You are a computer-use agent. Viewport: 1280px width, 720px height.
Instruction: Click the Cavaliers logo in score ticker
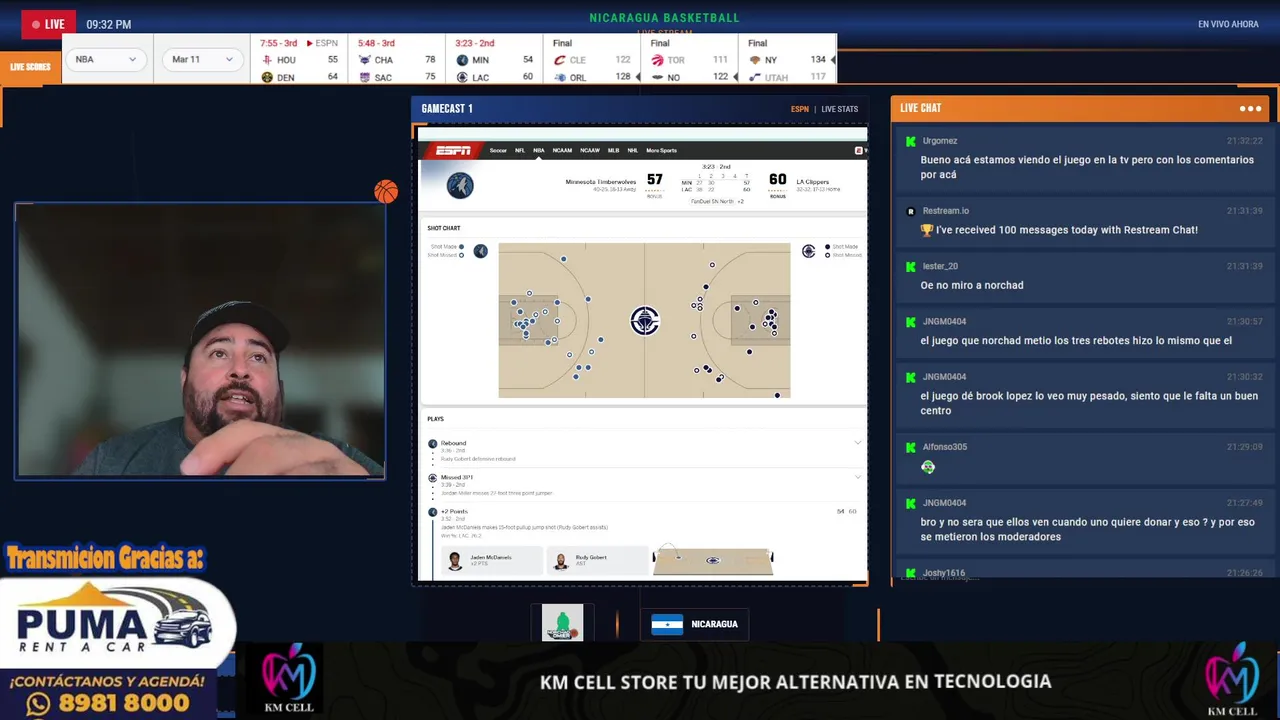[x=560, y=60]
